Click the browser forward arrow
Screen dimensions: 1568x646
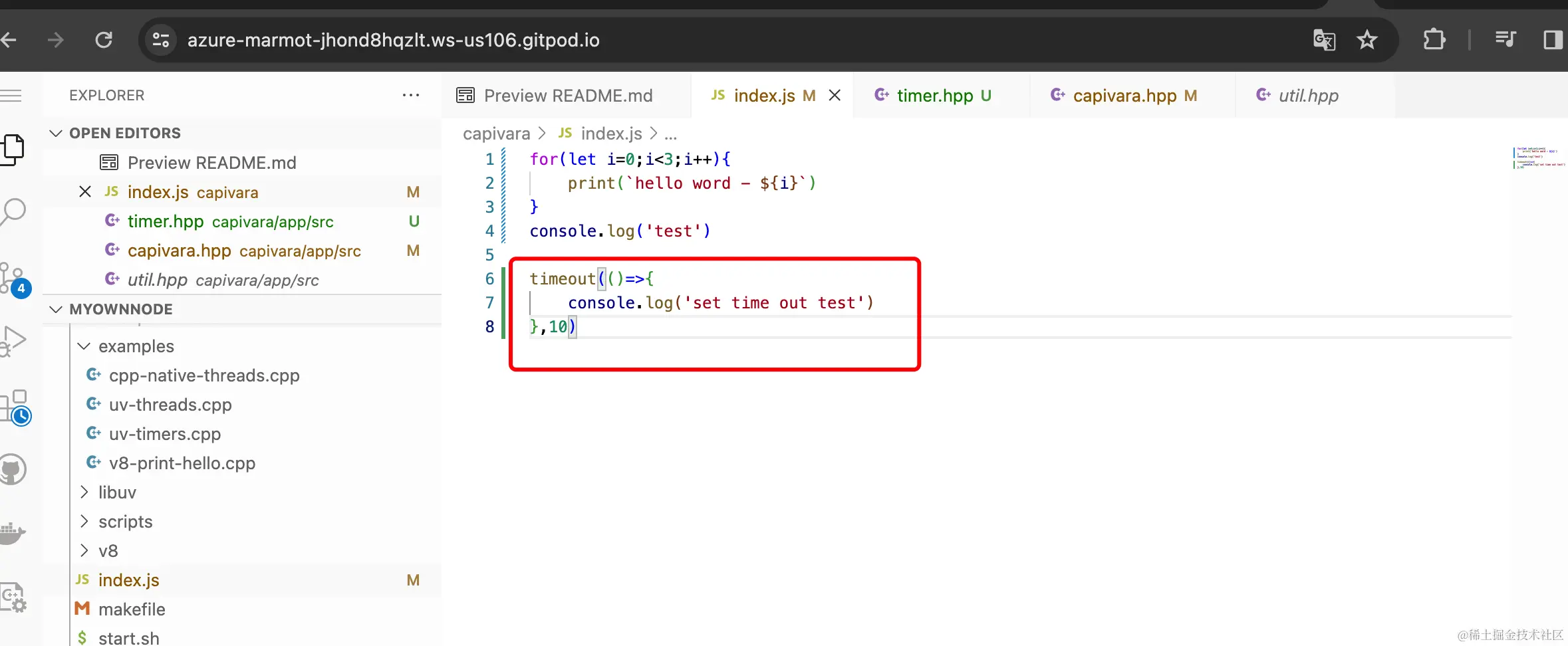click(56, 40)
